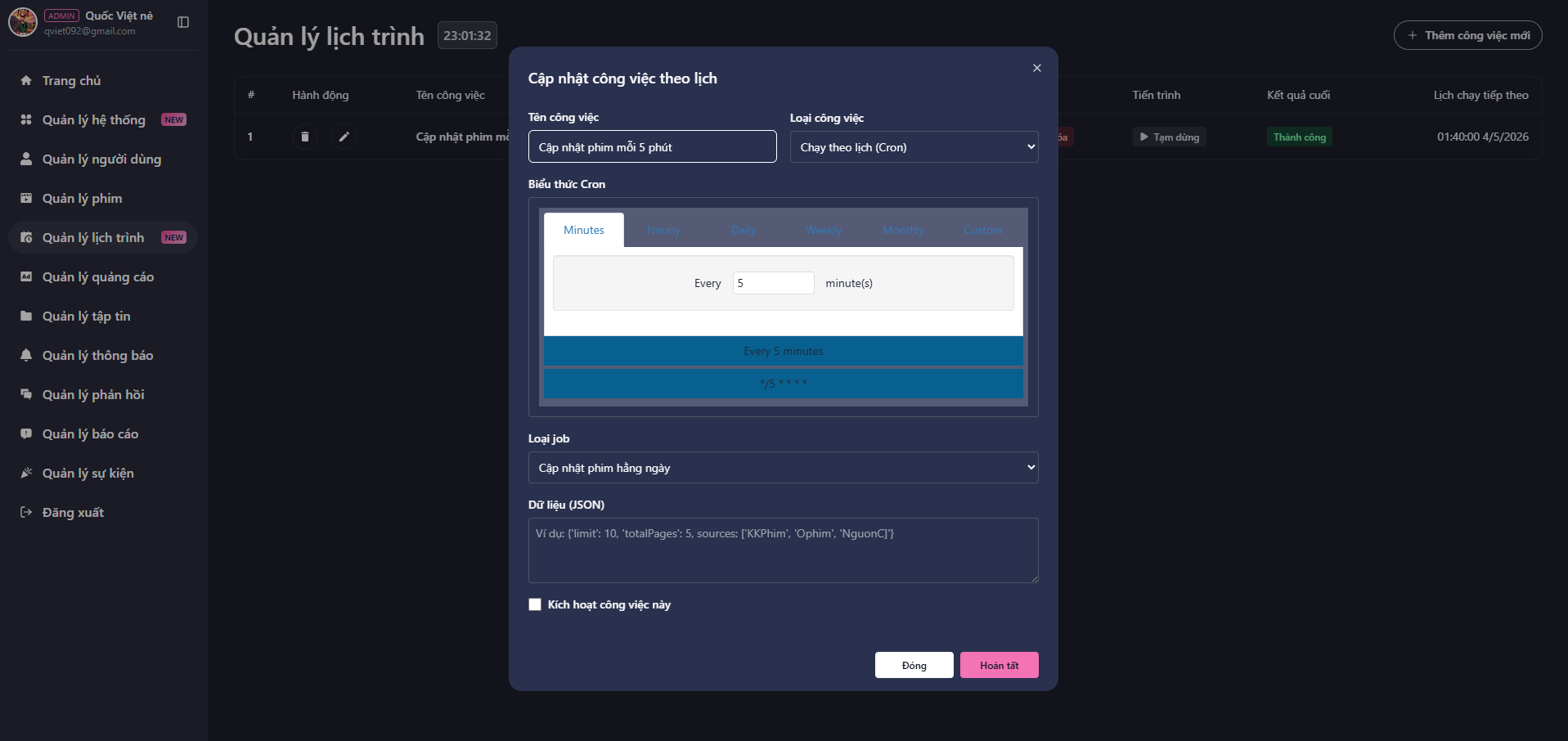Focus the Every minutes number field
Screen dimensions: 1568x741
(774, 283)
